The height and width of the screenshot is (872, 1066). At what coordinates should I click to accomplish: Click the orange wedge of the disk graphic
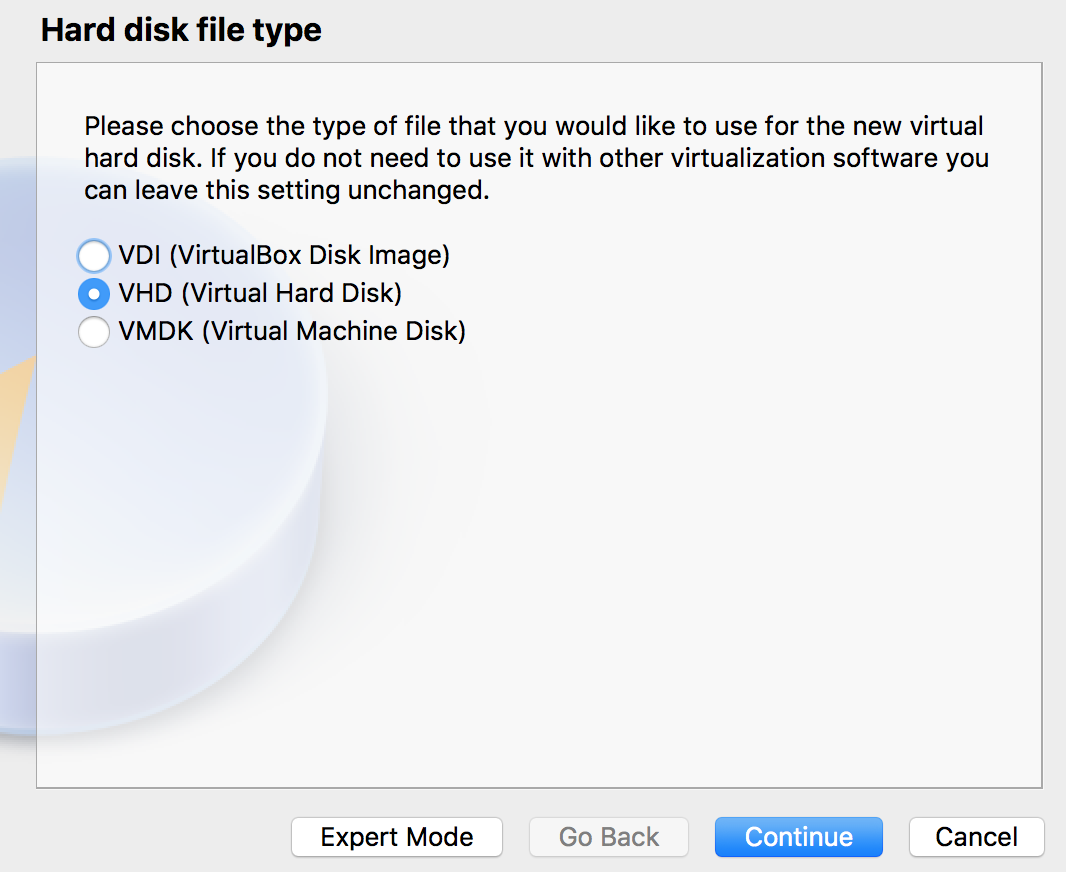click(17, 421)
